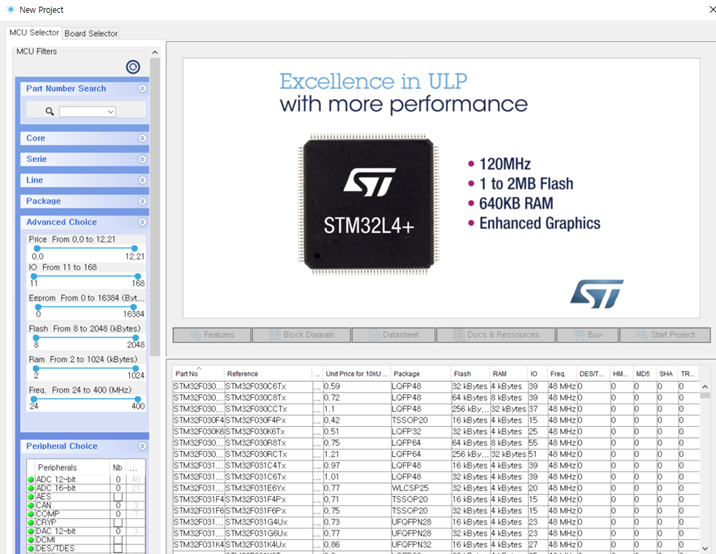
Task: Enable the CRYP peripheral checkbox
Action: 118,522
